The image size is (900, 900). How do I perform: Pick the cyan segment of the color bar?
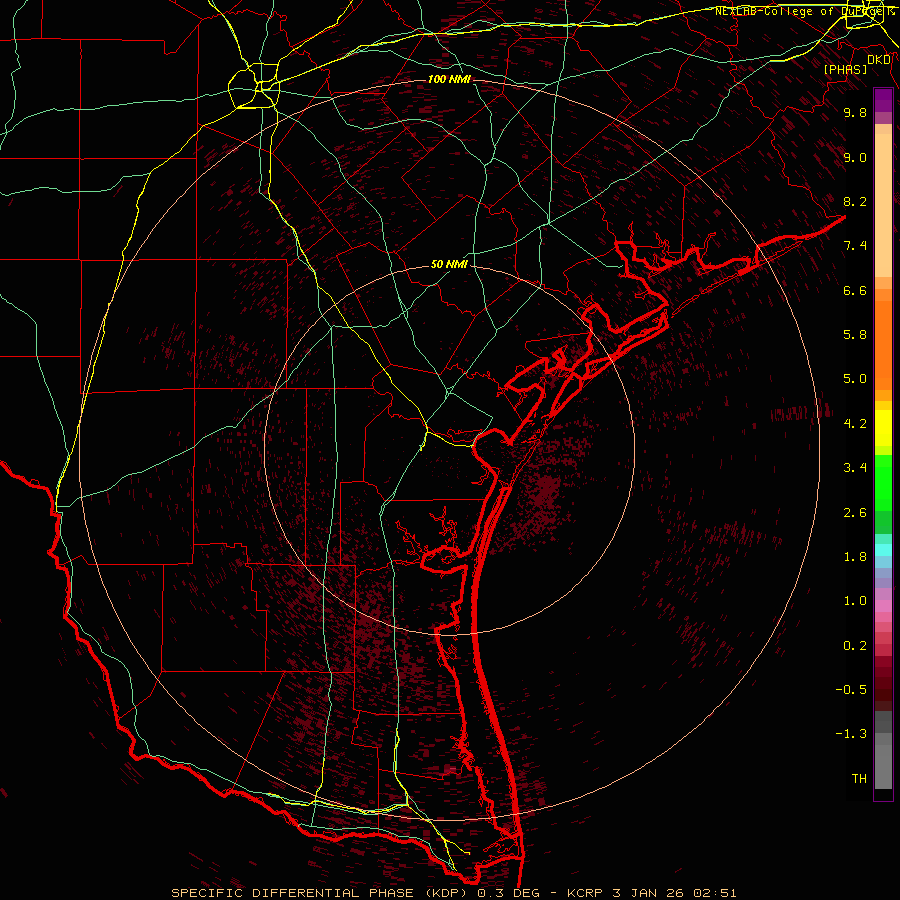[x=883, y=549]
